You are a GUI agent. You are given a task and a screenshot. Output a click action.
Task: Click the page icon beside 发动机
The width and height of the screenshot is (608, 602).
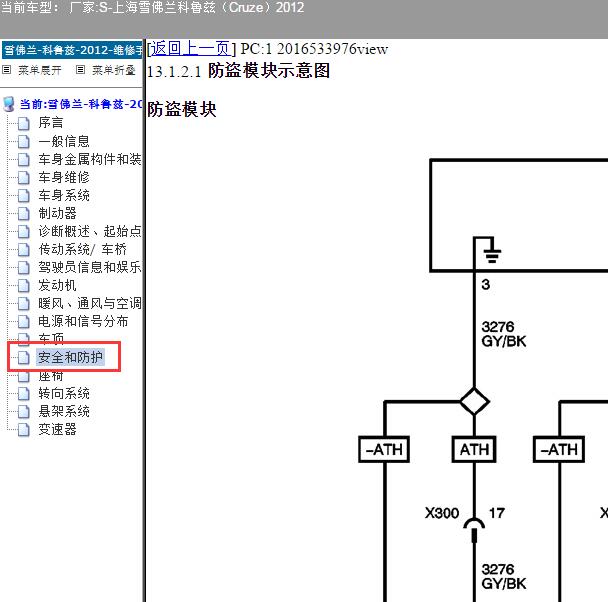tap(24, 286)
